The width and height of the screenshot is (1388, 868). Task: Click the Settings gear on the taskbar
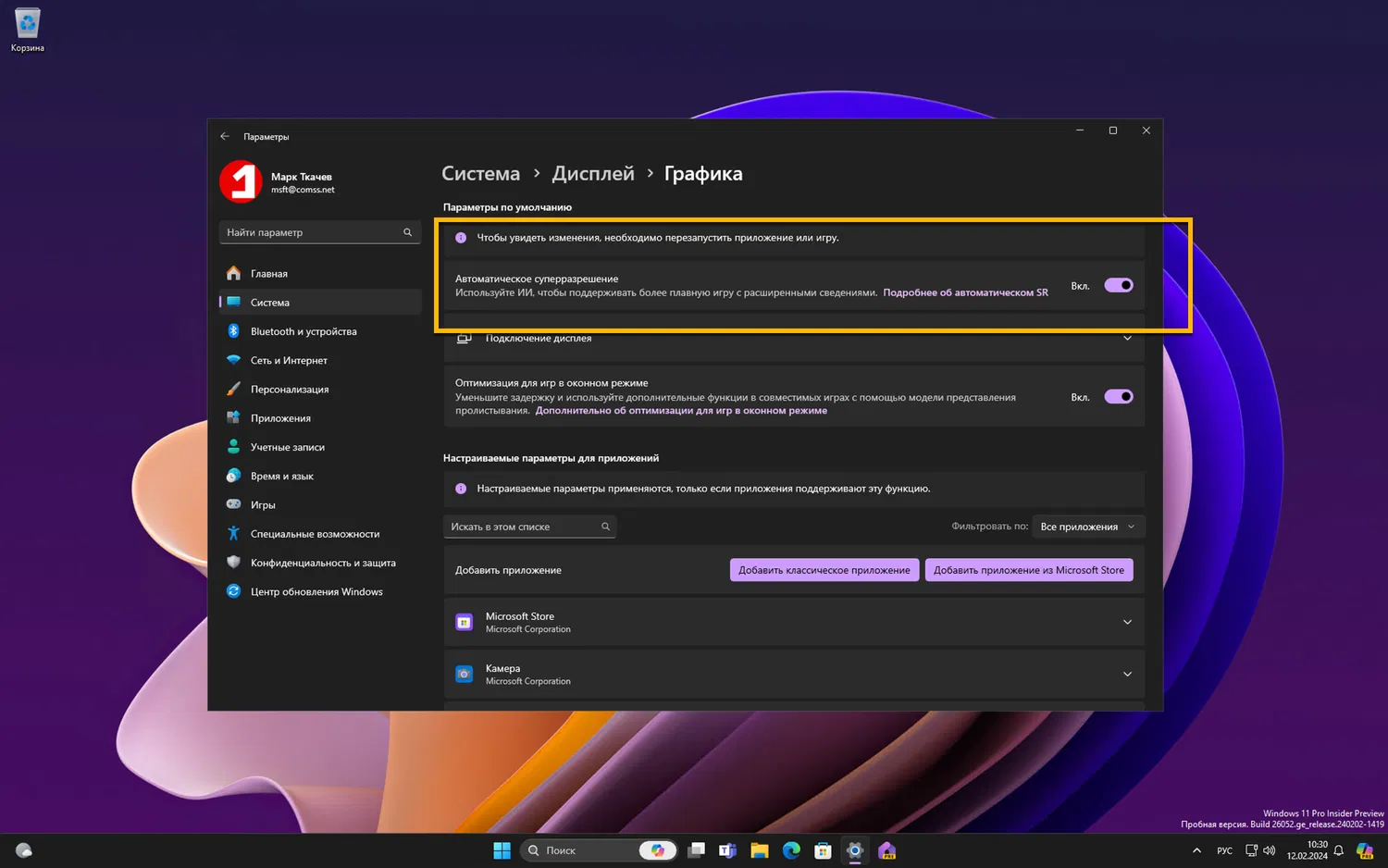tap(855, 850)
